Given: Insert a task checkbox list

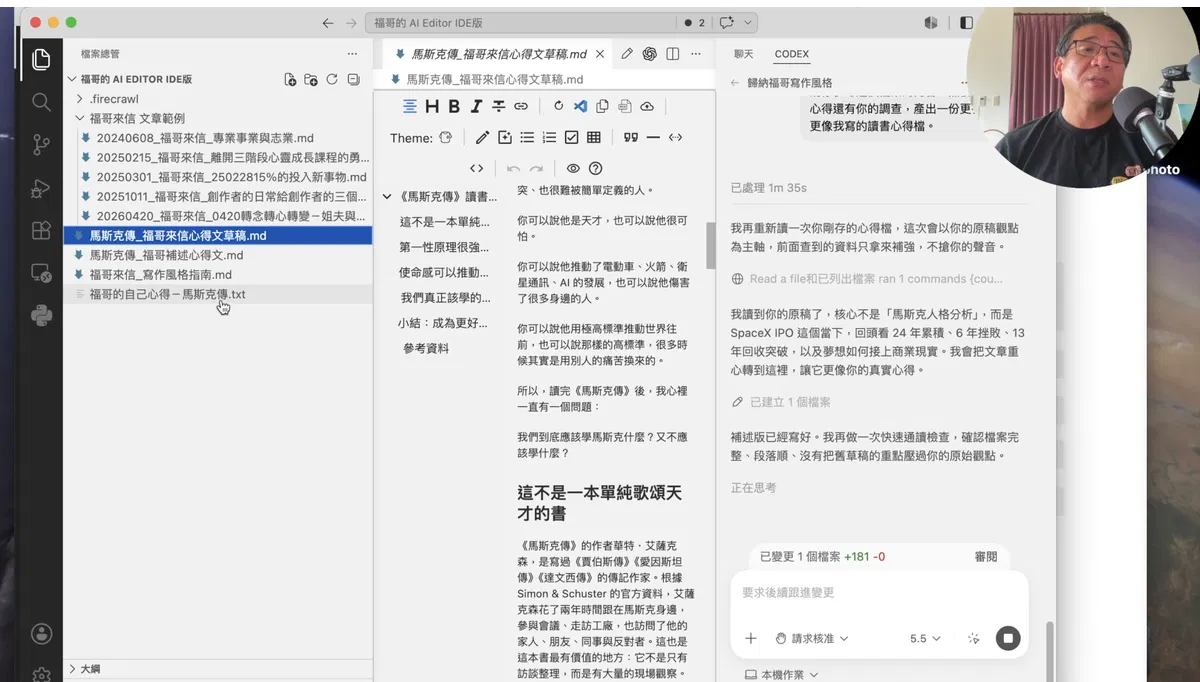Looking at the screenshot, I should [572, 137].
